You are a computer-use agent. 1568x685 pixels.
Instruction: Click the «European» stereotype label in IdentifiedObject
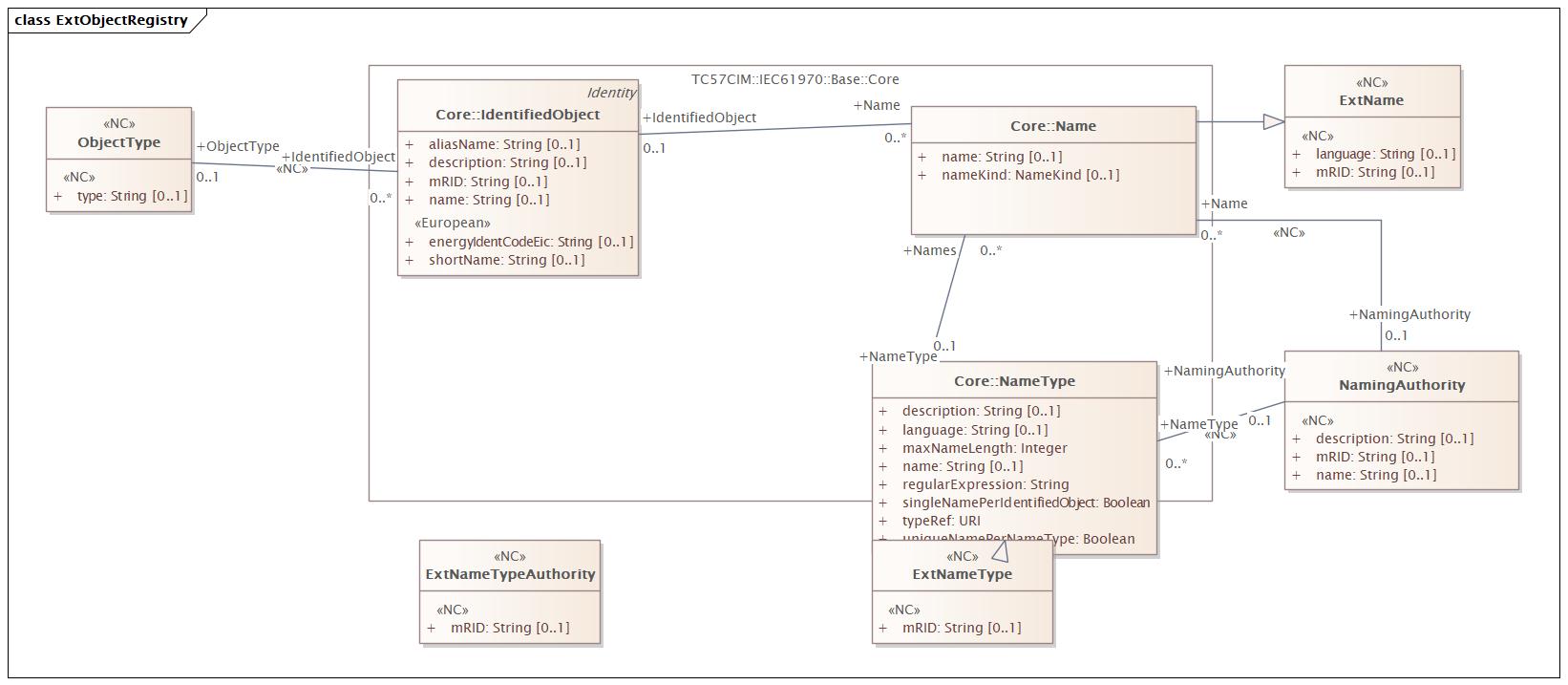click(x=453, y=223)
